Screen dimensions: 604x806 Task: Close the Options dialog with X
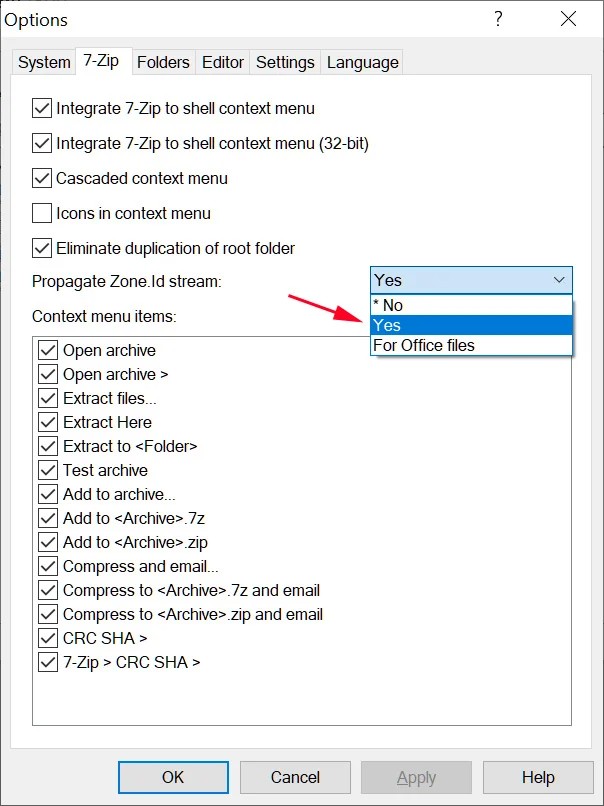(568, 20)
